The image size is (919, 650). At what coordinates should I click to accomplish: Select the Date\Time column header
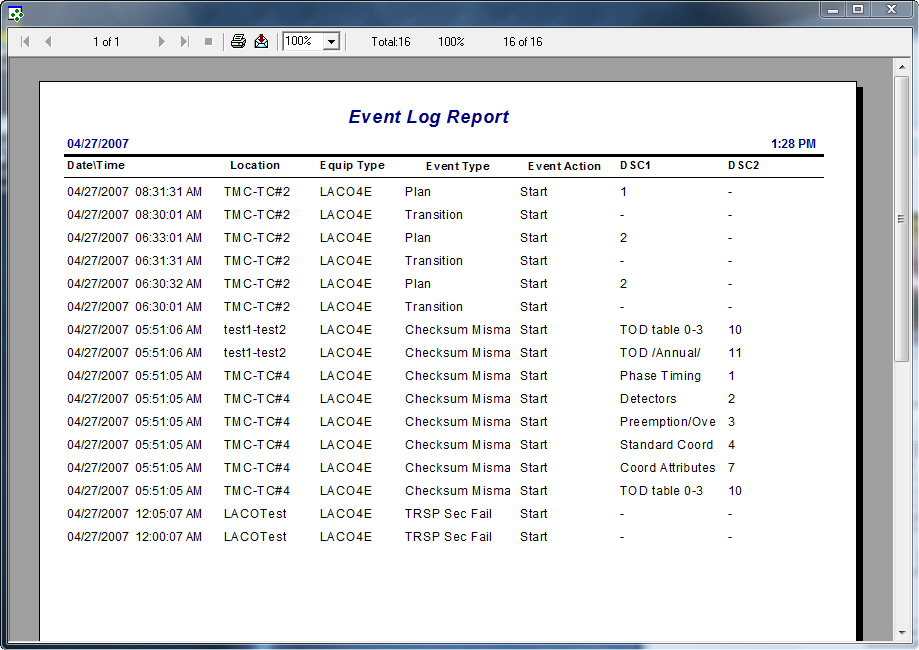92,166
